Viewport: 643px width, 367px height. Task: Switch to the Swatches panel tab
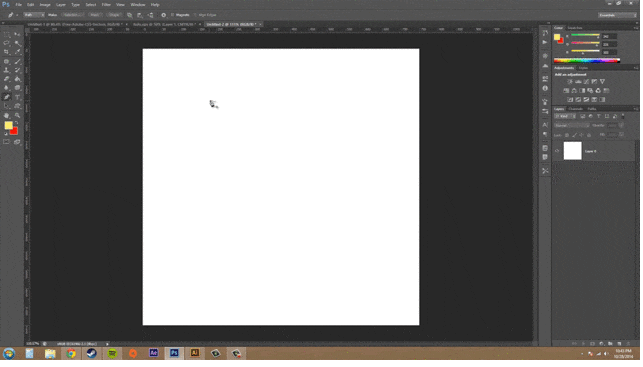click(575, 28)
